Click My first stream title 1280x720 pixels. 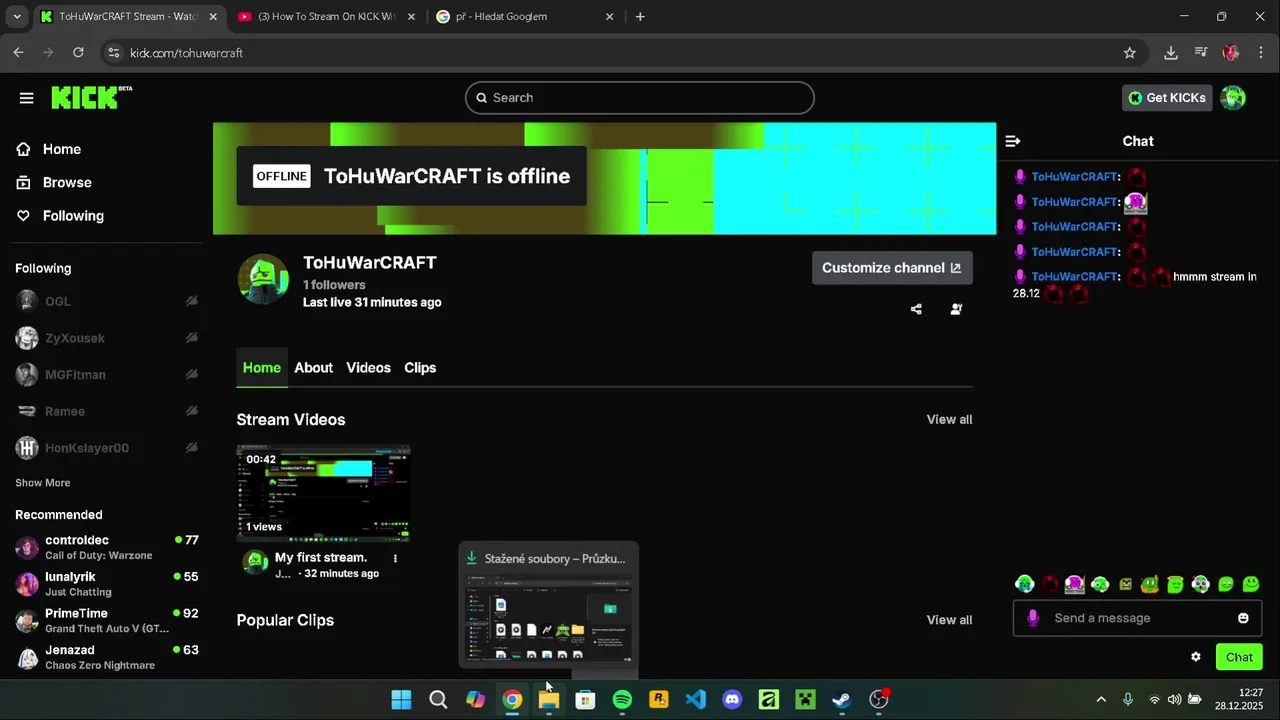pos(321,558)
